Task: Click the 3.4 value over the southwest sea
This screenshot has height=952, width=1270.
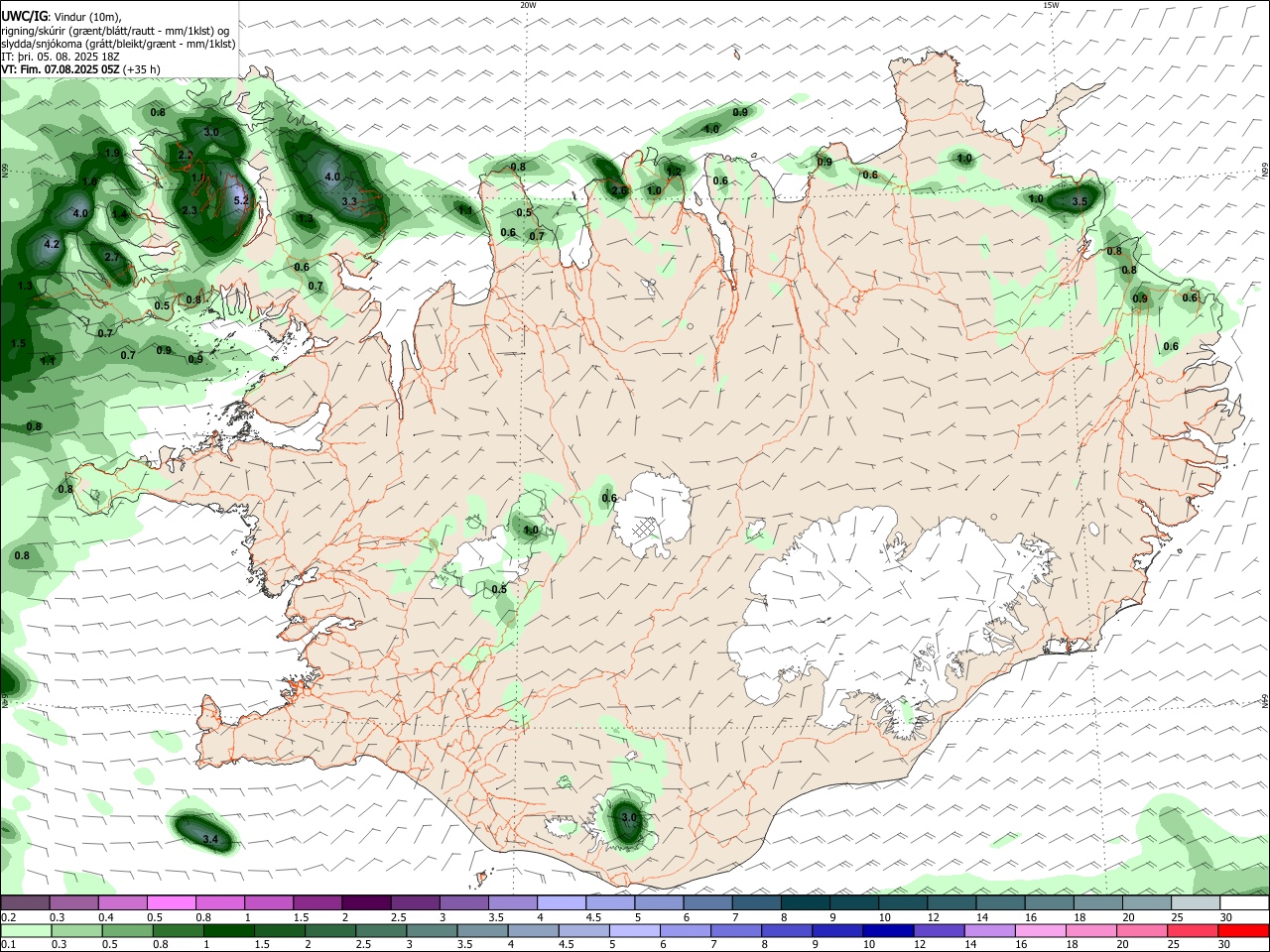Action: pos(210,840)
